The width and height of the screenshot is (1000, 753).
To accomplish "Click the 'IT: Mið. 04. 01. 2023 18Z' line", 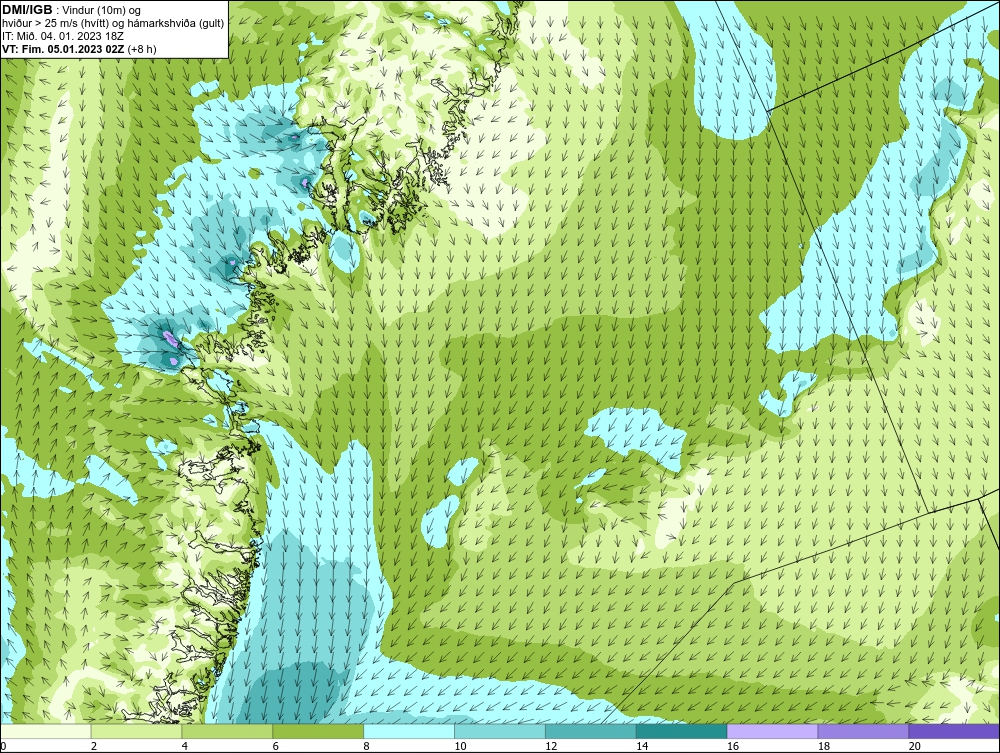I will (62, 36).
